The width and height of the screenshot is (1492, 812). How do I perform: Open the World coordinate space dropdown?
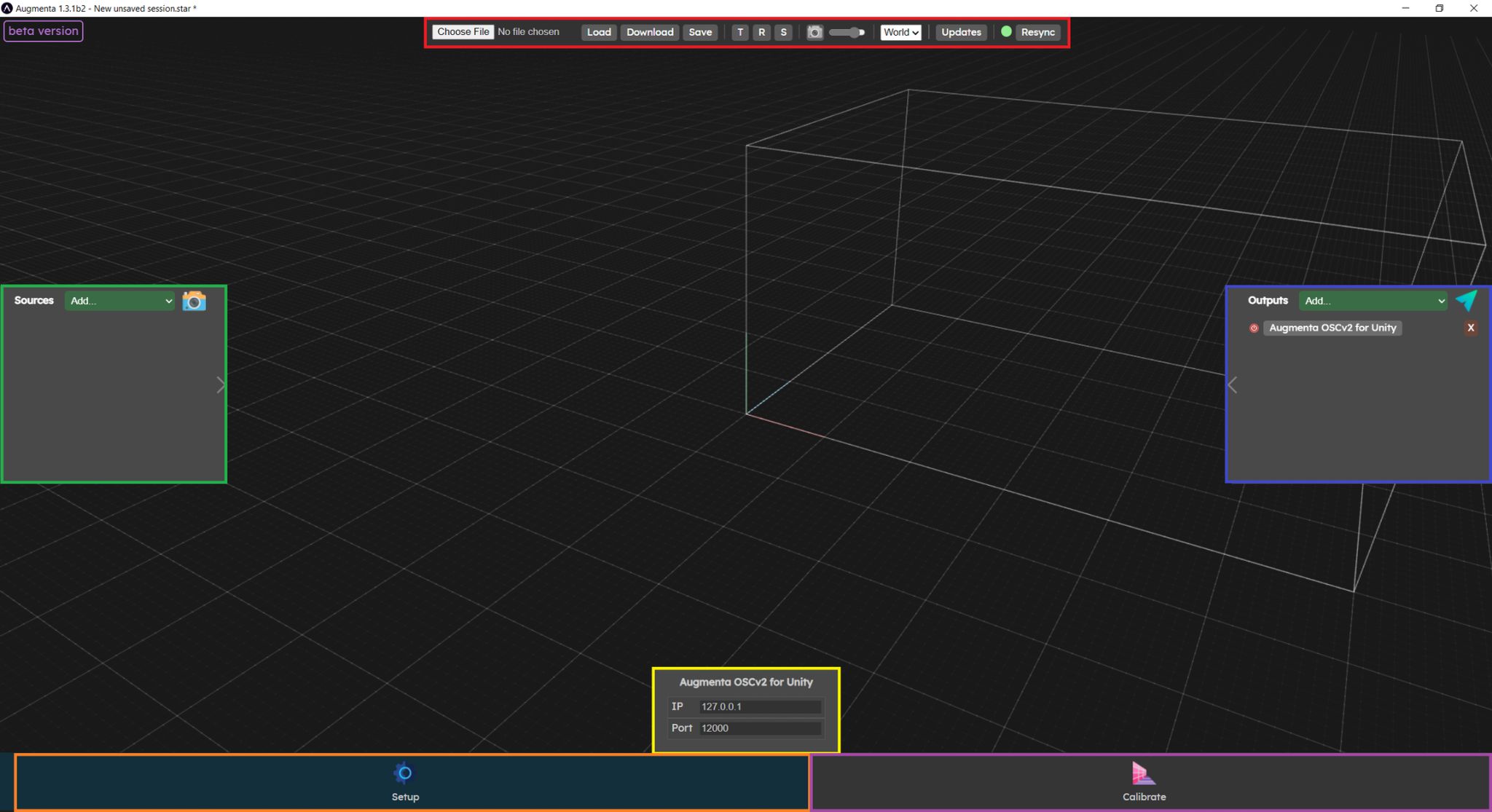(900, 32)
